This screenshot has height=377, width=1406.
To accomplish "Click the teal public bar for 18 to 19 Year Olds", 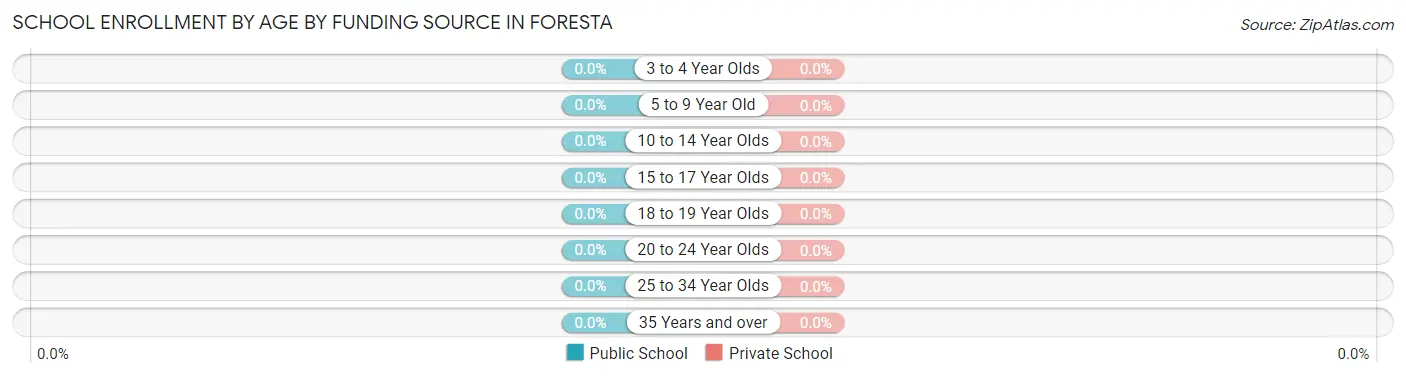I will pos(594,214).
